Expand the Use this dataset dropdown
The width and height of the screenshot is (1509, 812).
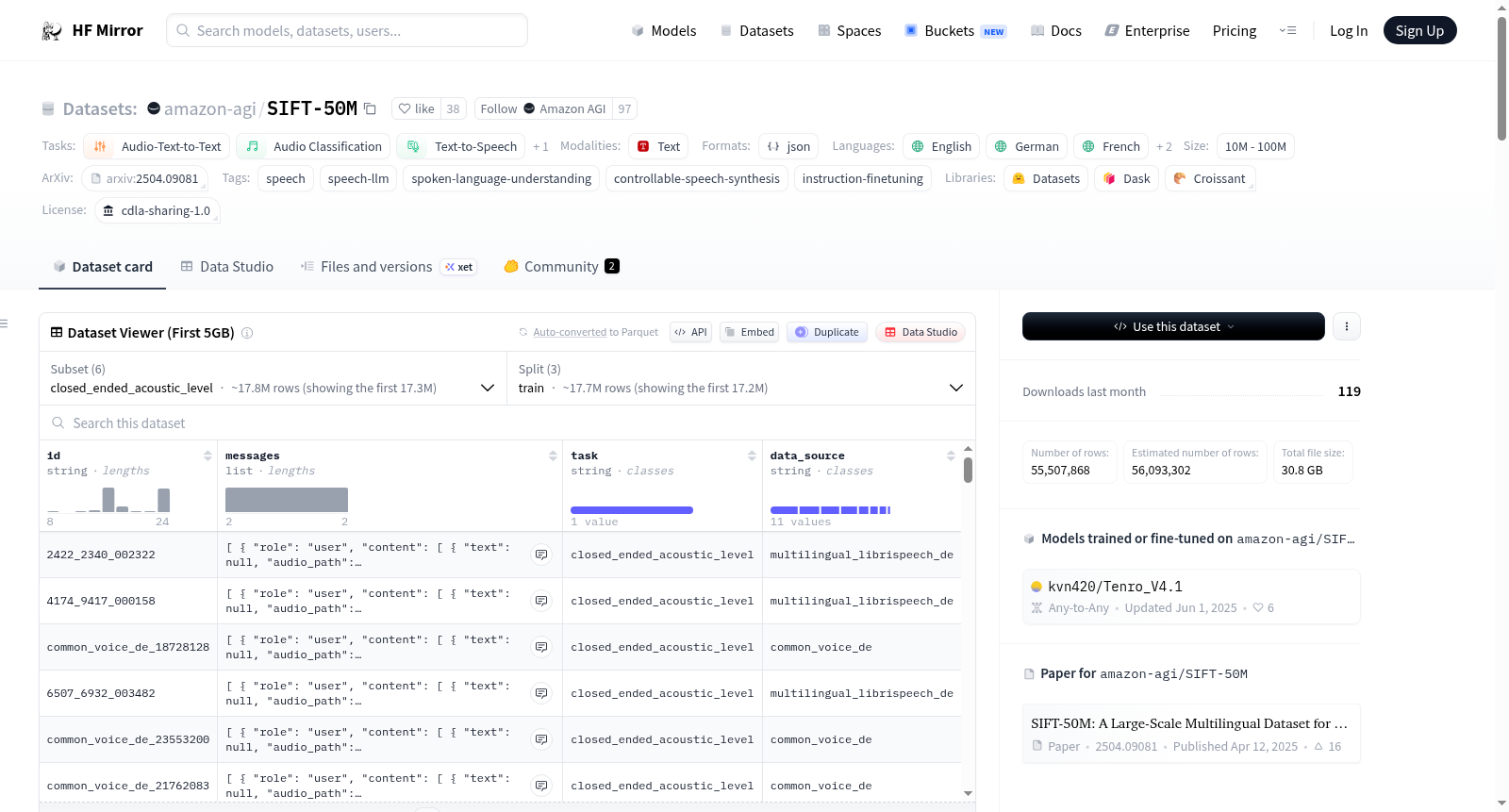point(1173,326)
